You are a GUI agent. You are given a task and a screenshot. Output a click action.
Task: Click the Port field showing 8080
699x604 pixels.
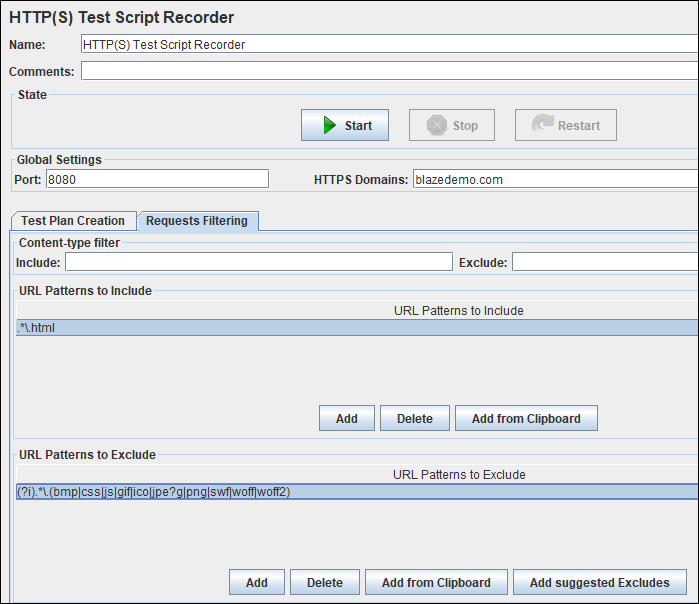(x=157, y=179)
